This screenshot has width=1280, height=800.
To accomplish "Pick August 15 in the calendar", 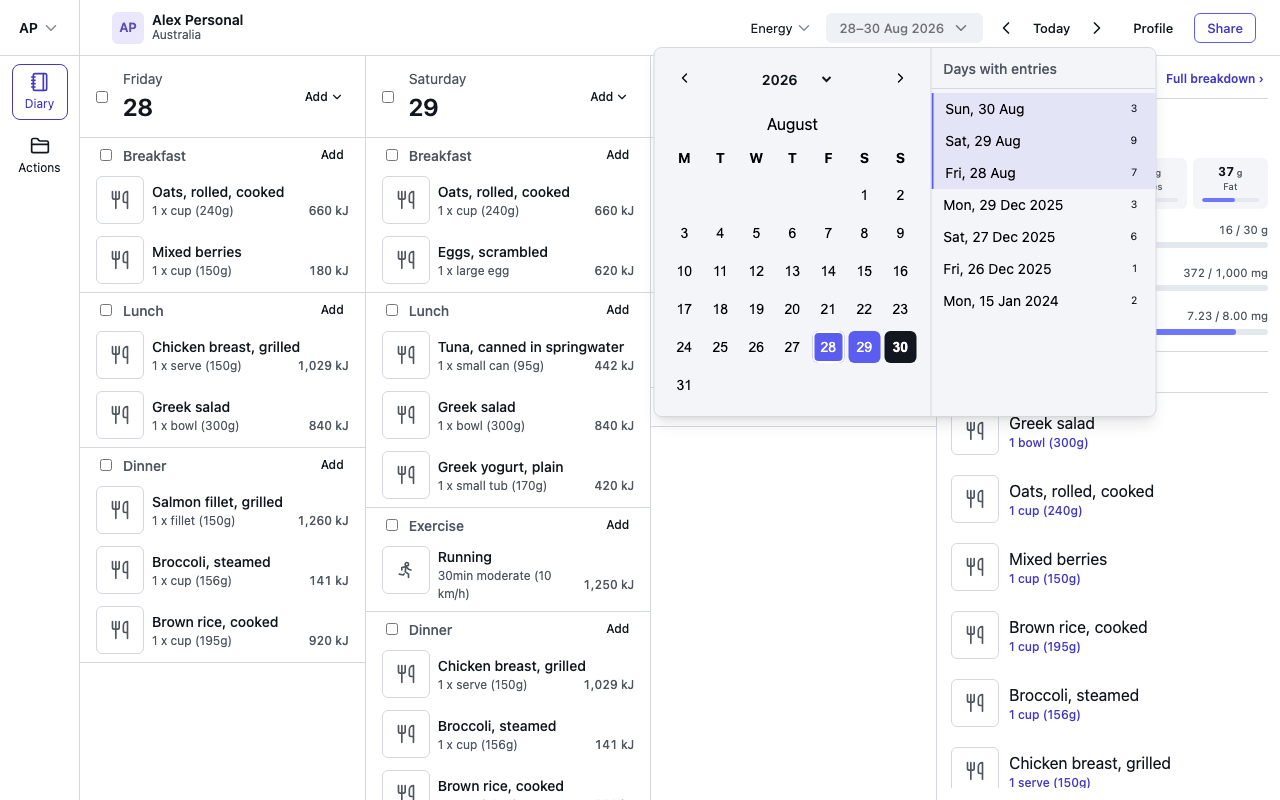I will click(x=864, y=271).
